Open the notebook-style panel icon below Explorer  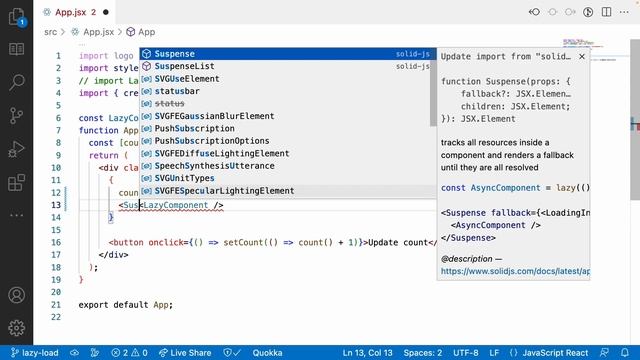pyautogui.click(x=16, y=49)
